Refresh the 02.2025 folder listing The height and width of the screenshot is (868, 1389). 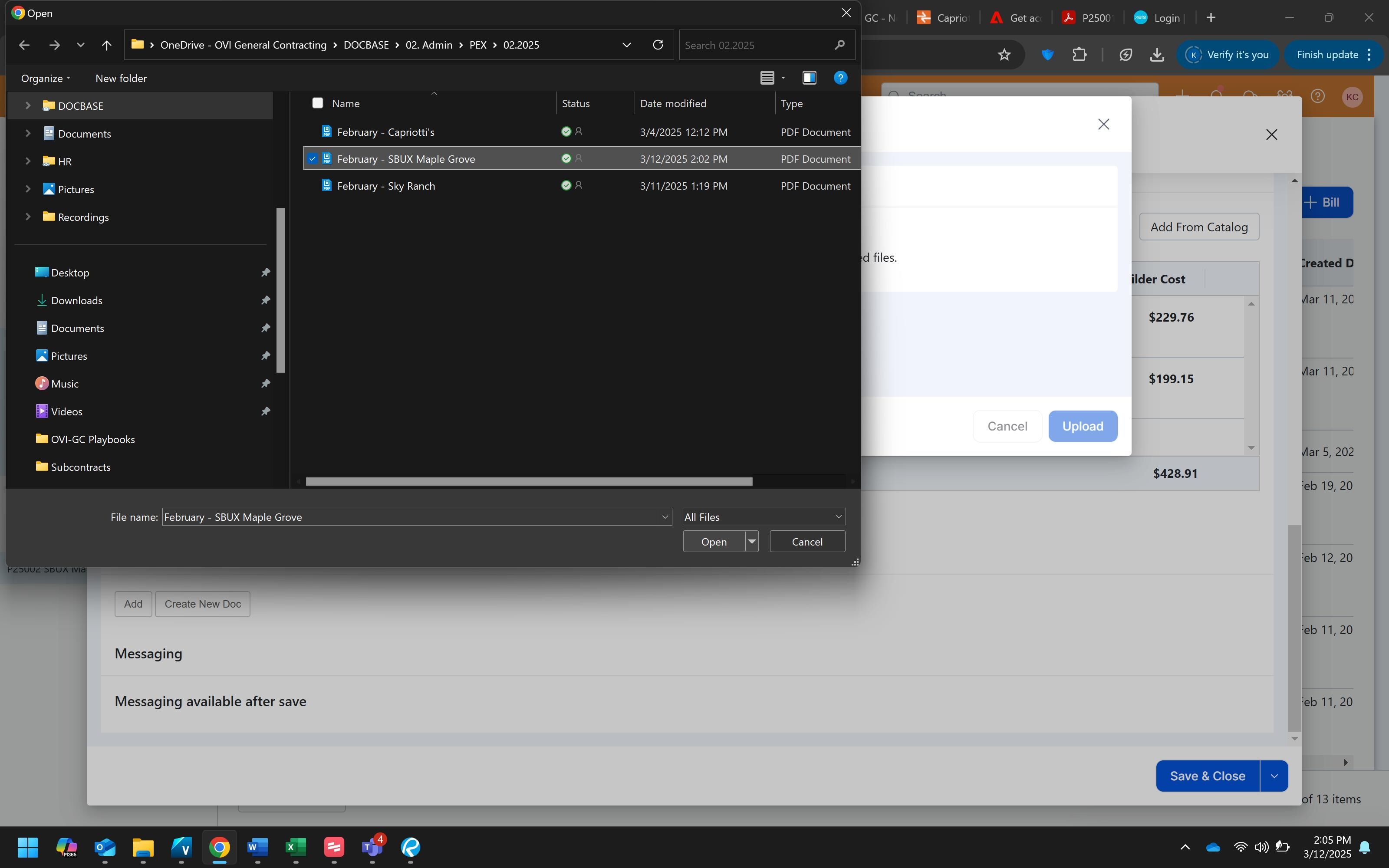pyautogui.click(x=658, y=45)
